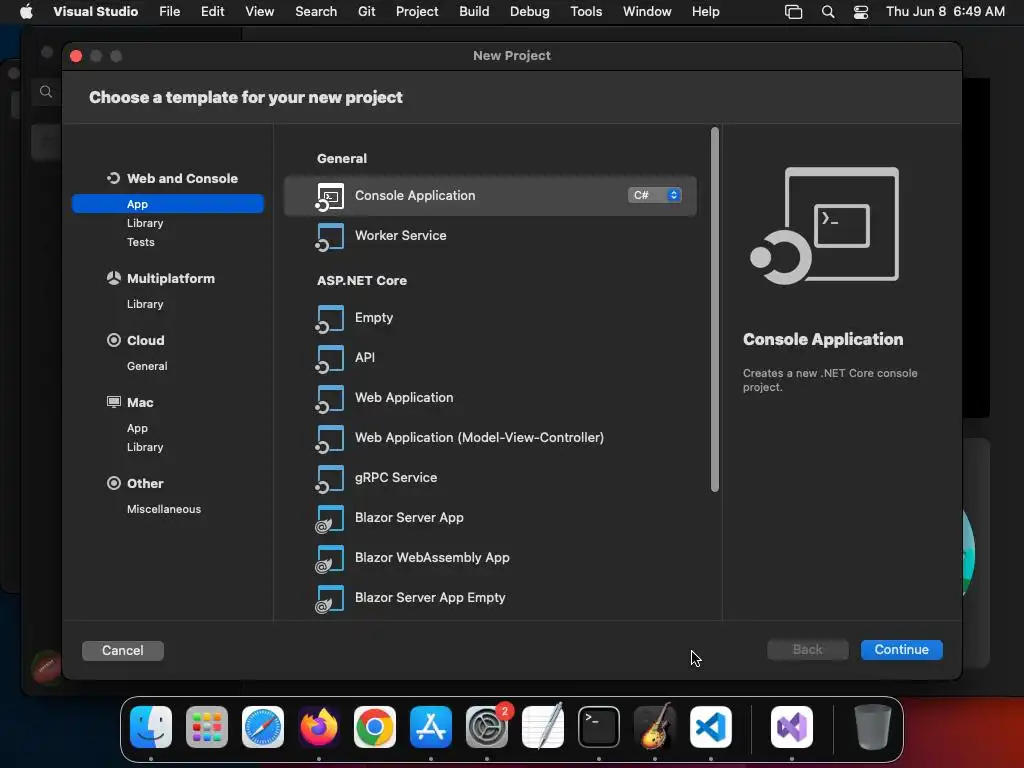This screenshot has width=1024, height=768.
Task: Select App under Web and Console
Action: (x=168, y=204)
